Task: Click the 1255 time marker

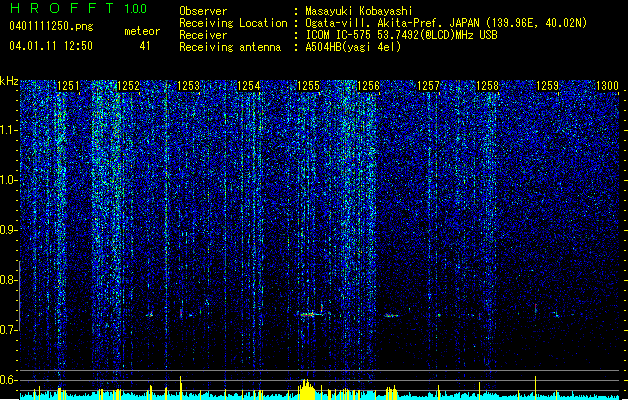Action: pyautogui.click(x=308, y=86)
